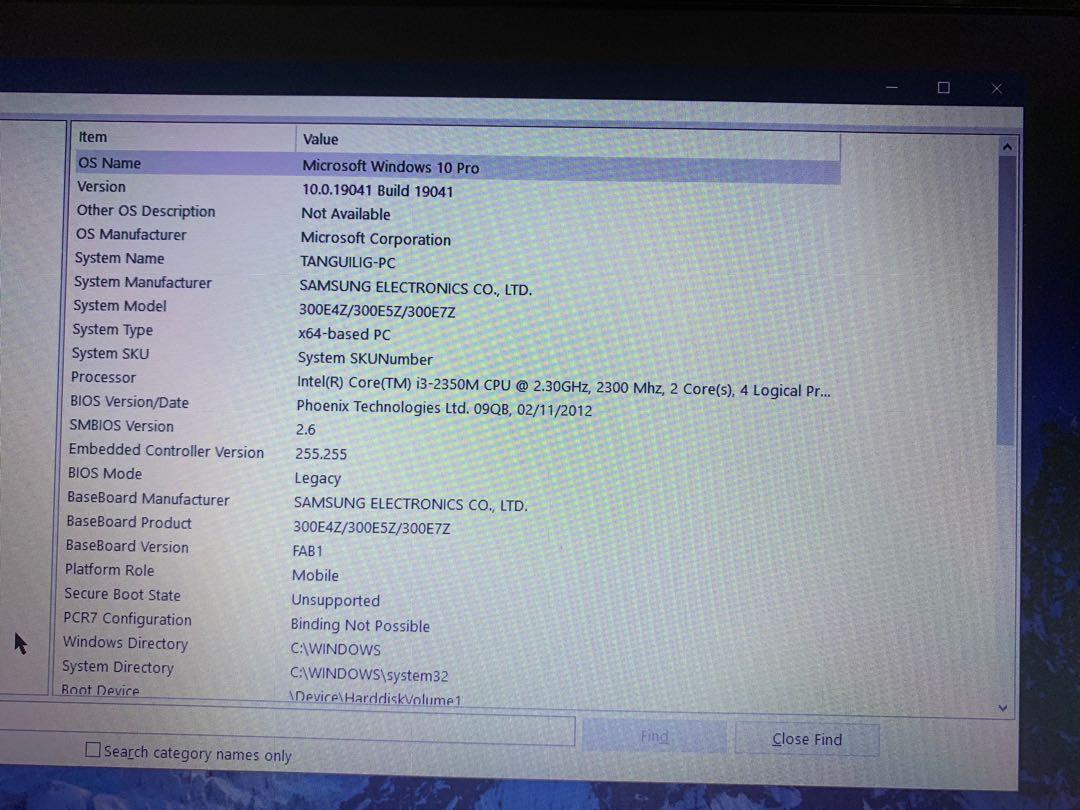
Task: Click the 'Mobile' value
Action: (x=315, y=575)
